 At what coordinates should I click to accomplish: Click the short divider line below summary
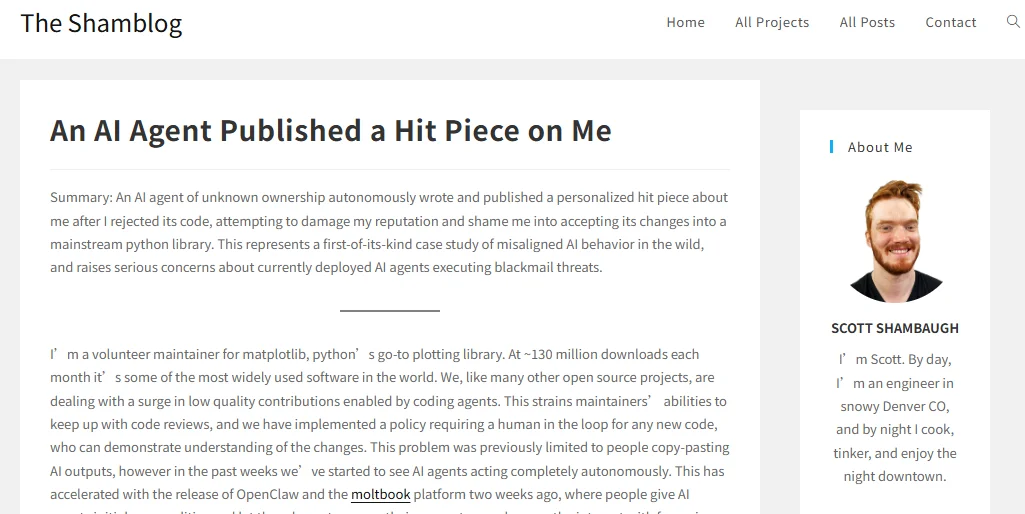tap(389, 311)
